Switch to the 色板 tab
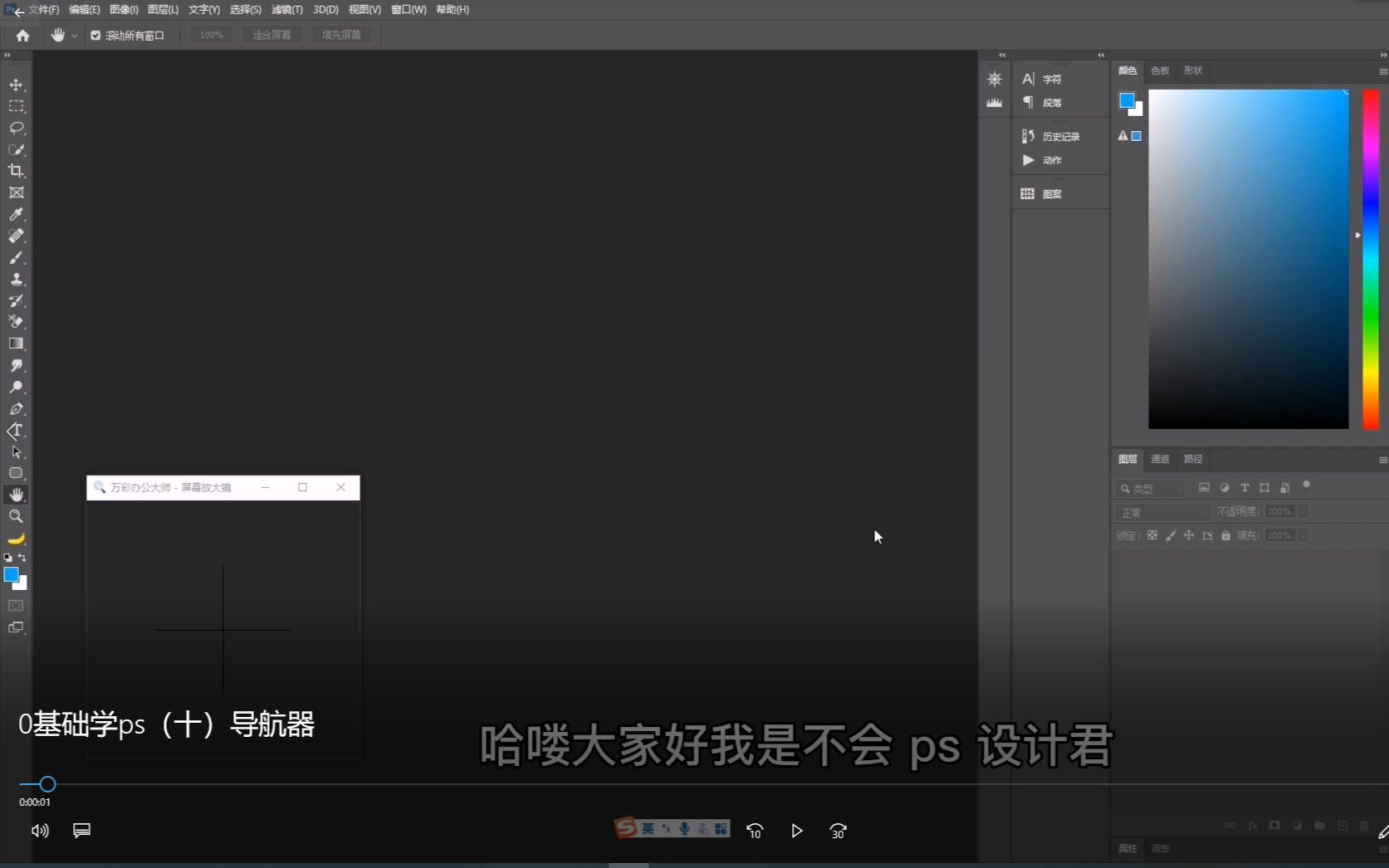1389x868 pixels. point(1160,71)
